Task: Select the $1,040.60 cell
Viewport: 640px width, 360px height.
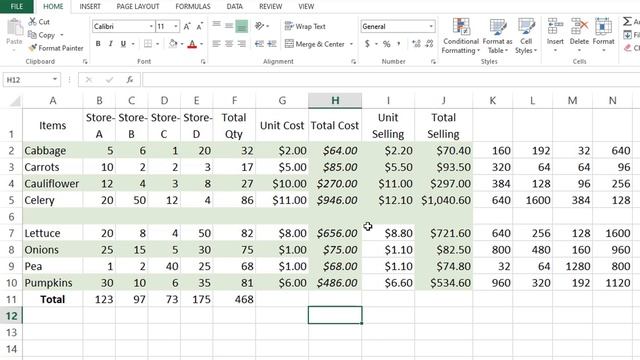Action: click(x=444, y=200)
